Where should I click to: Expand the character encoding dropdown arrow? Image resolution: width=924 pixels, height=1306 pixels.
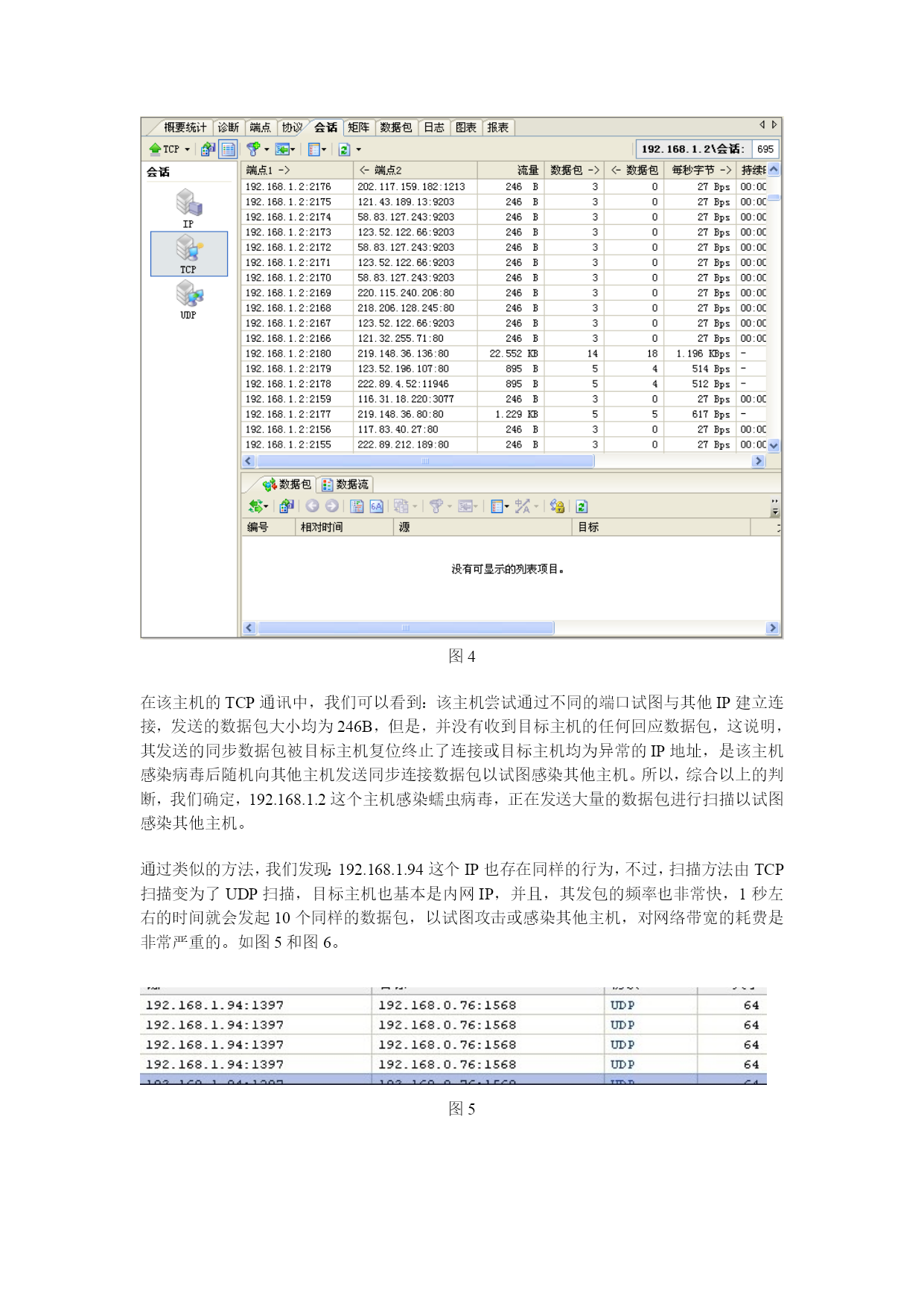point(536,507)
